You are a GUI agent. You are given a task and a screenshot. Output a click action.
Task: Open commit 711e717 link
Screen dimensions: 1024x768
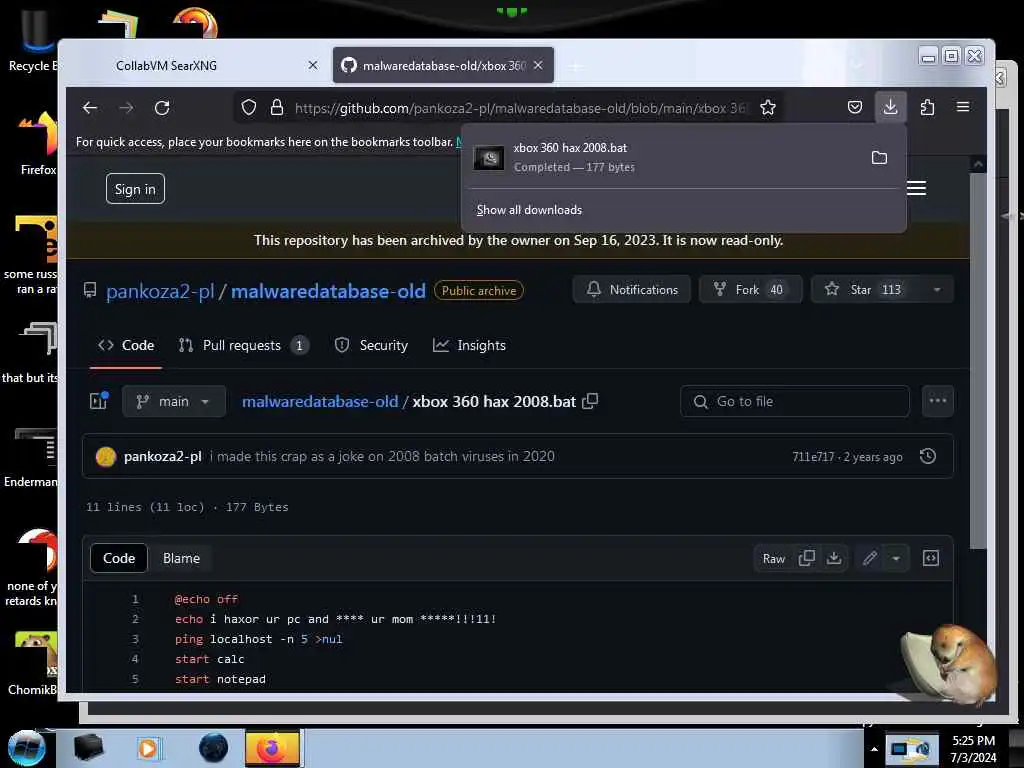tap(813, 456)
